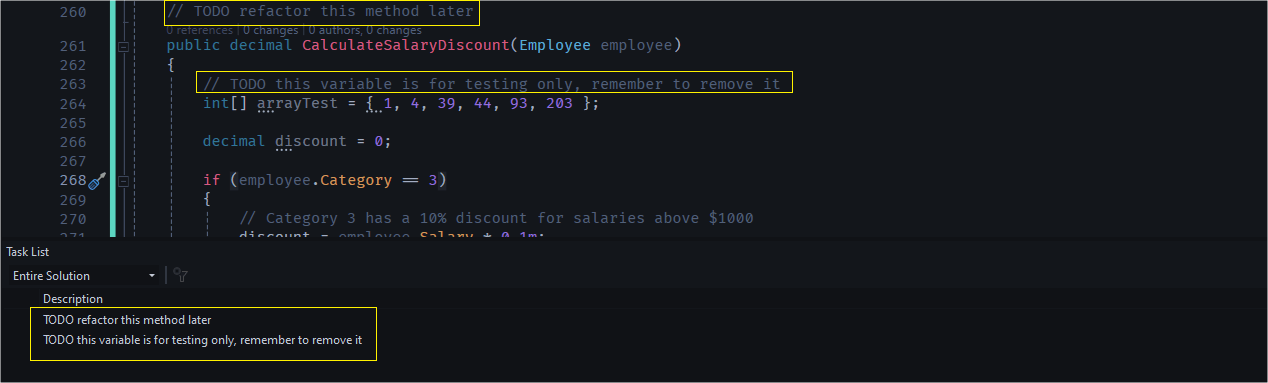Click the number 203 in the array
This screenshot has height=383, width=1268.
pos(559,103)
